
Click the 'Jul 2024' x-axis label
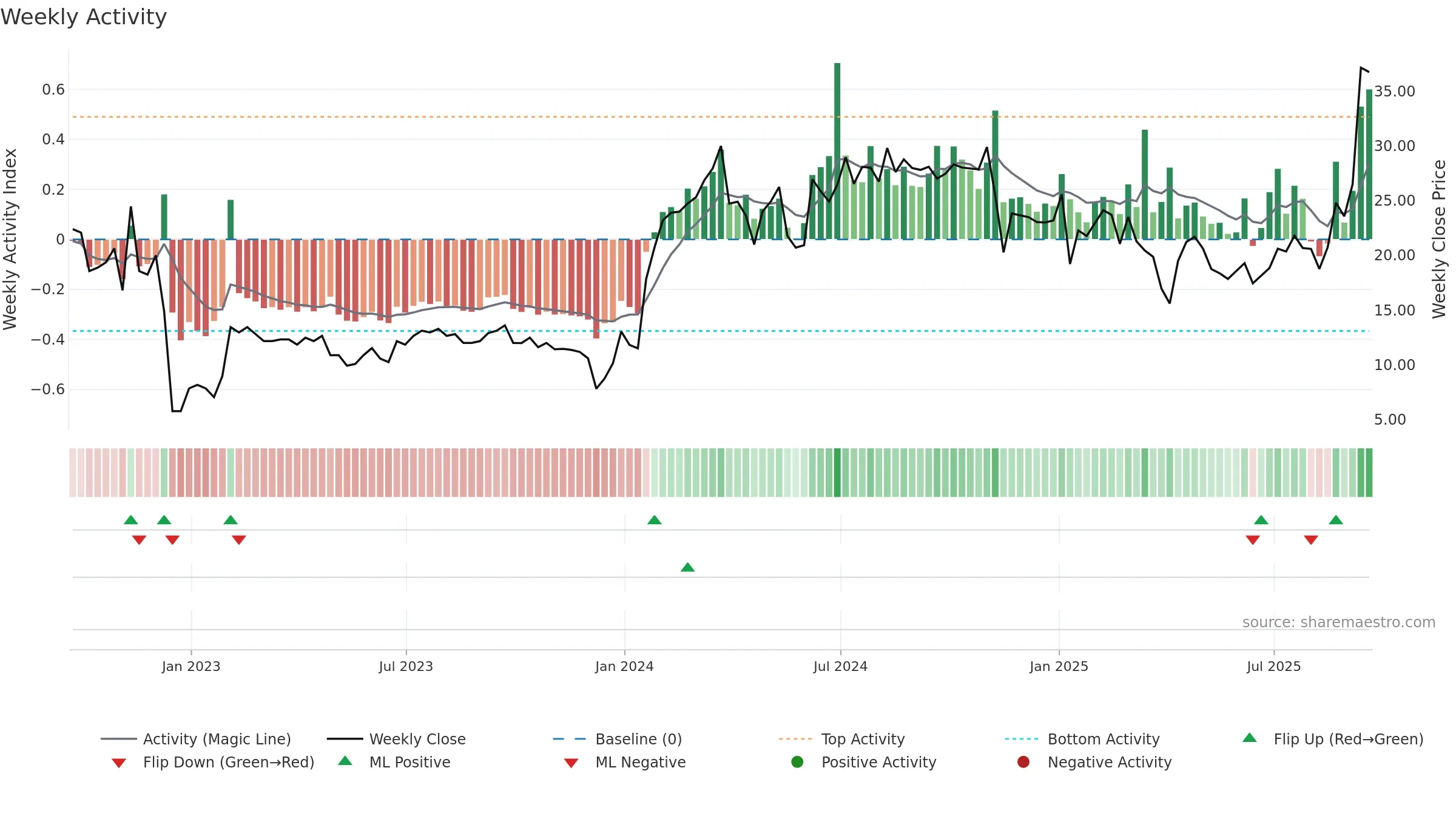(840, 666)
